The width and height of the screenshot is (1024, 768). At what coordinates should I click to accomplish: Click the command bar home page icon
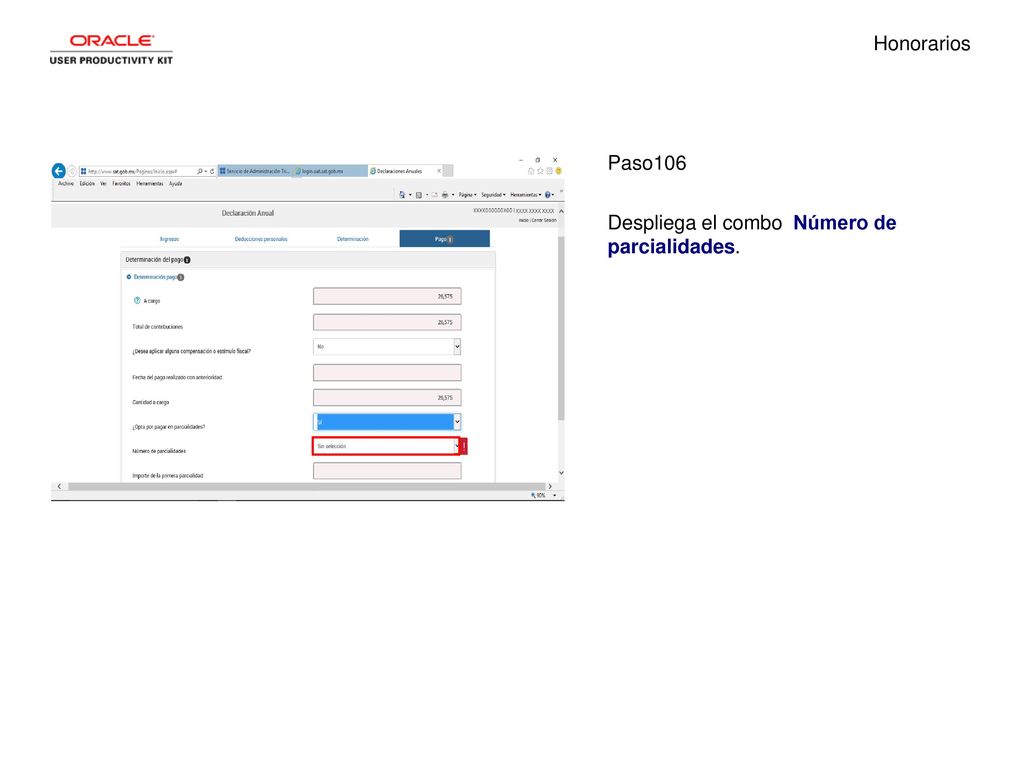click(402, 195)
